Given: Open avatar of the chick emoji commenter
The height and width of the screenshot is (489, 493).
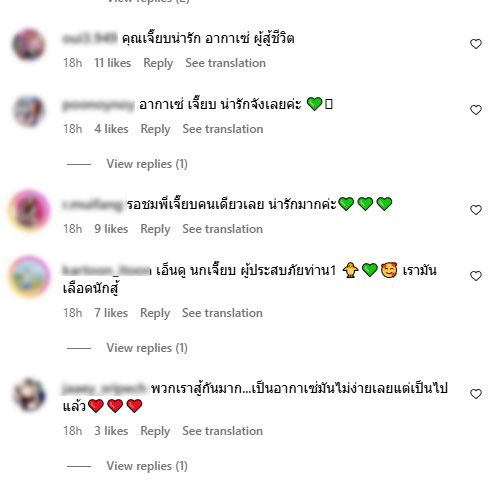Looking at the screenshot, I should click(29, 276).
